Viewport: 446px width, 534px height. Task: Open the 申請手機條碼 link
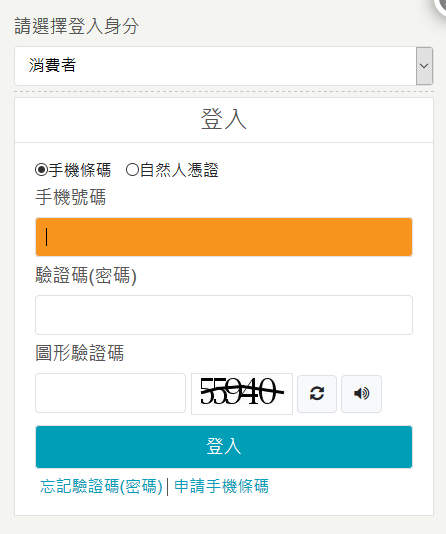pyautogui.click(x=221, y=486)
